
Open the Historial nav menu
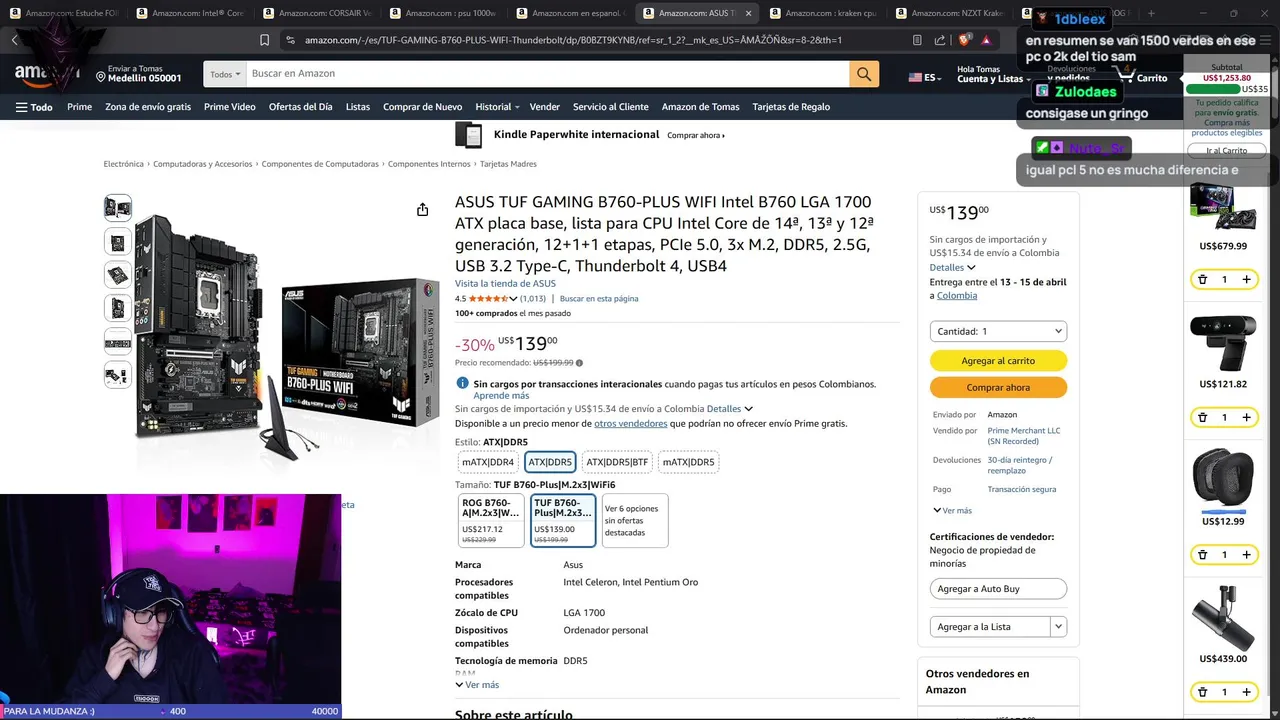(x=497, y=107)
